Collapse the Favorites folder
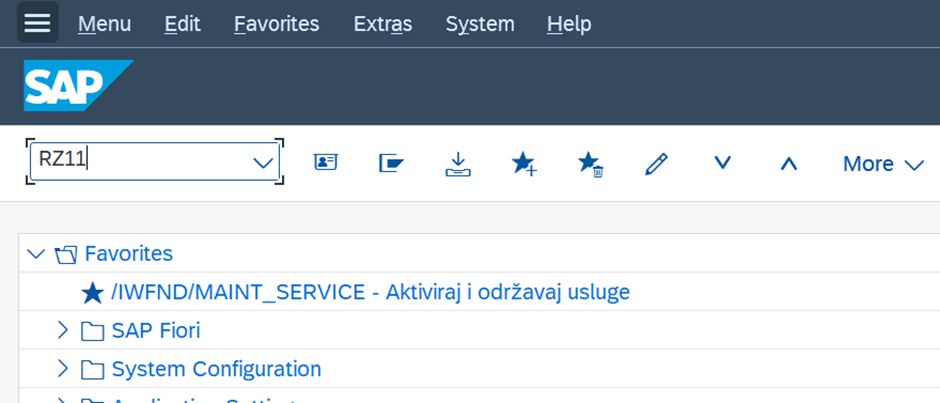The width and height of the screenshot is (940, 403). click(37, 254)
